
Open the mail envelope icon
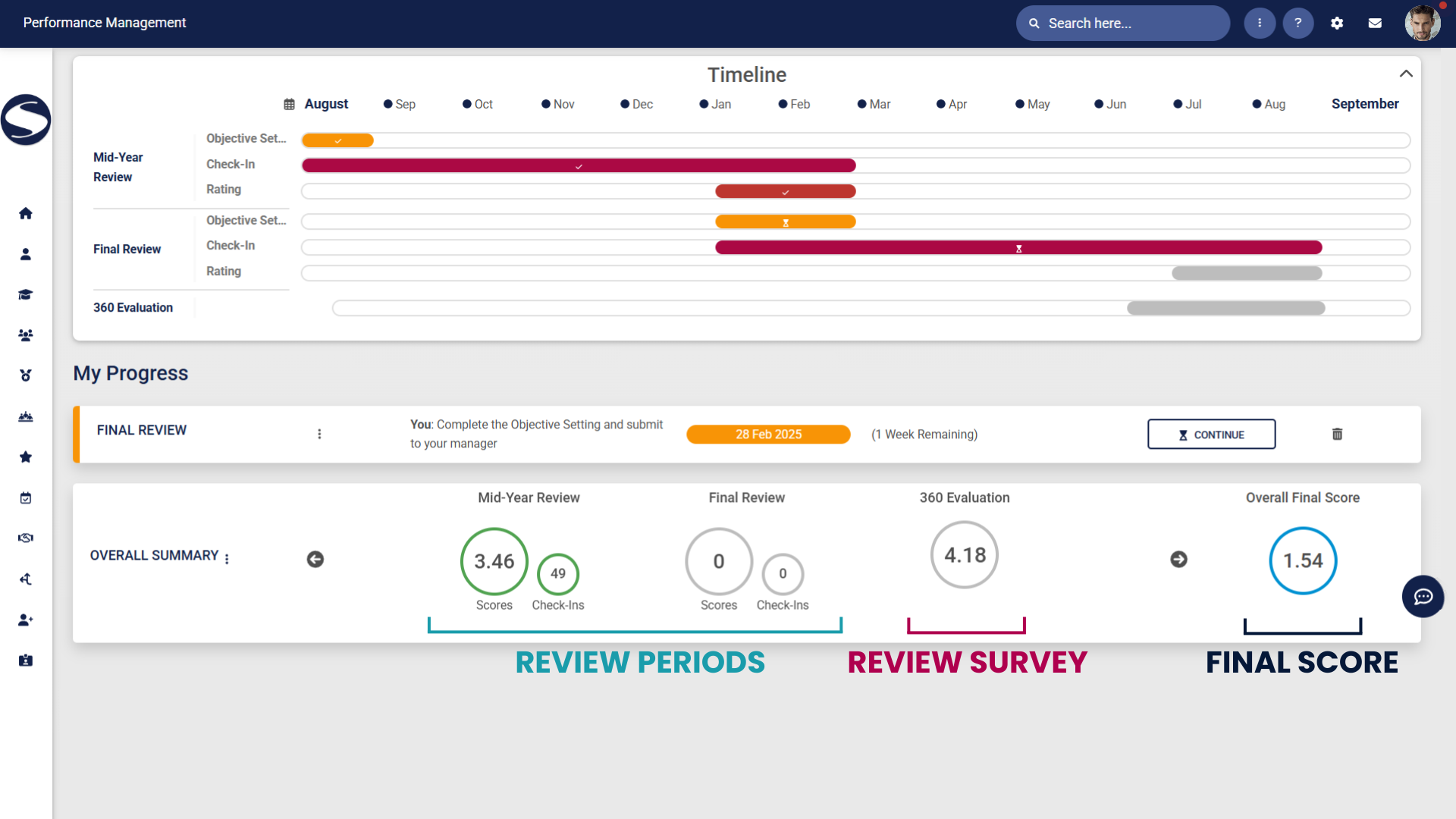click(1375, 24)
